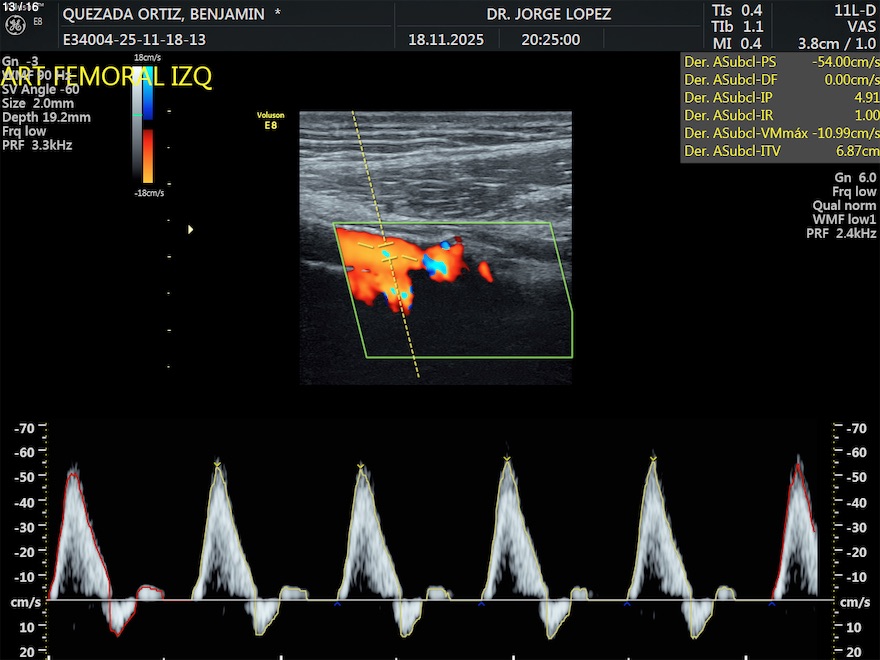
Task: Click the Voluson E8 logo
Action: (x=270, y=120)
